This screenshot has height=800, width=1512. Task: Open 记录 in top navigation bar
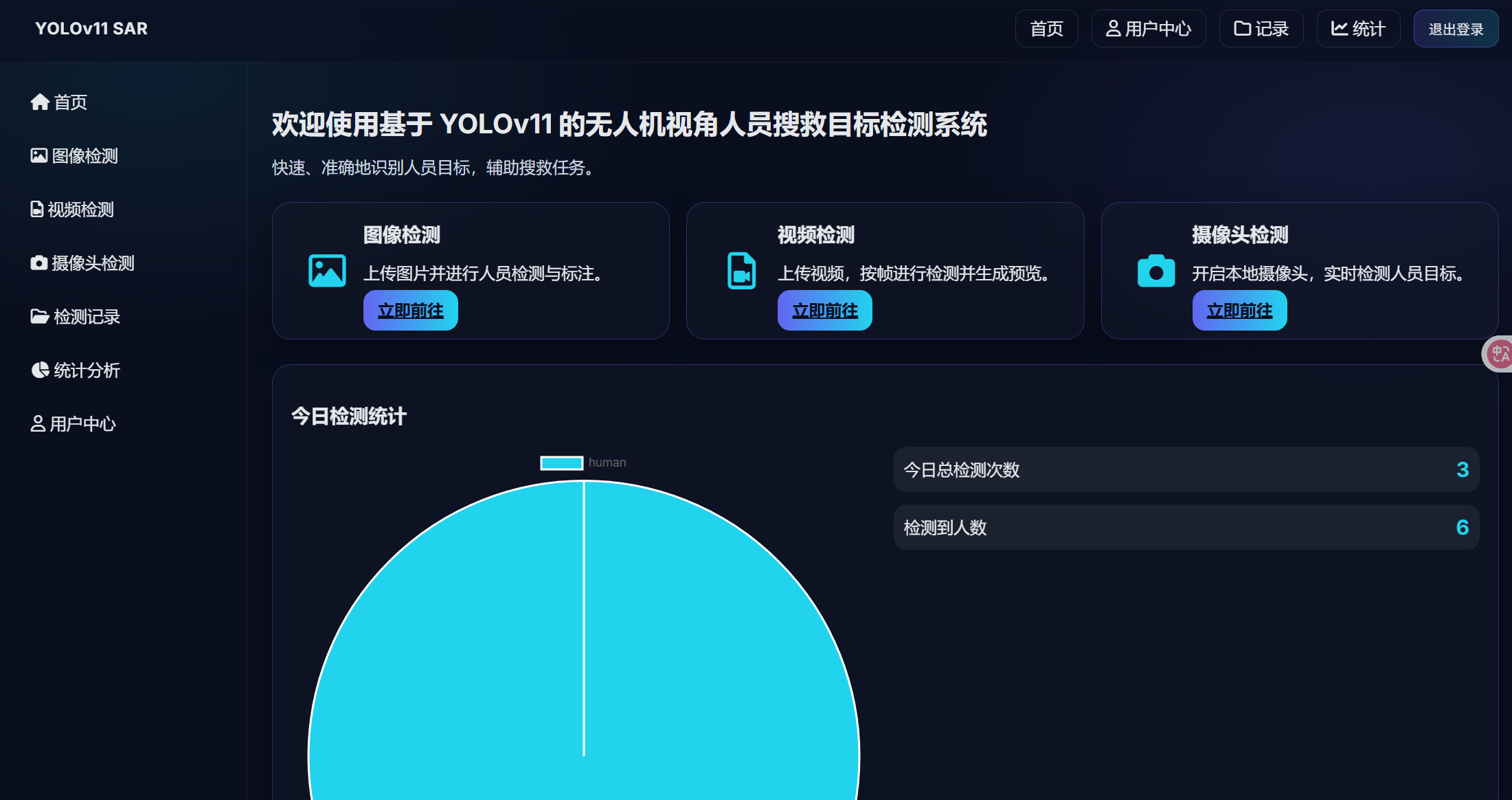pos(1261,29)
